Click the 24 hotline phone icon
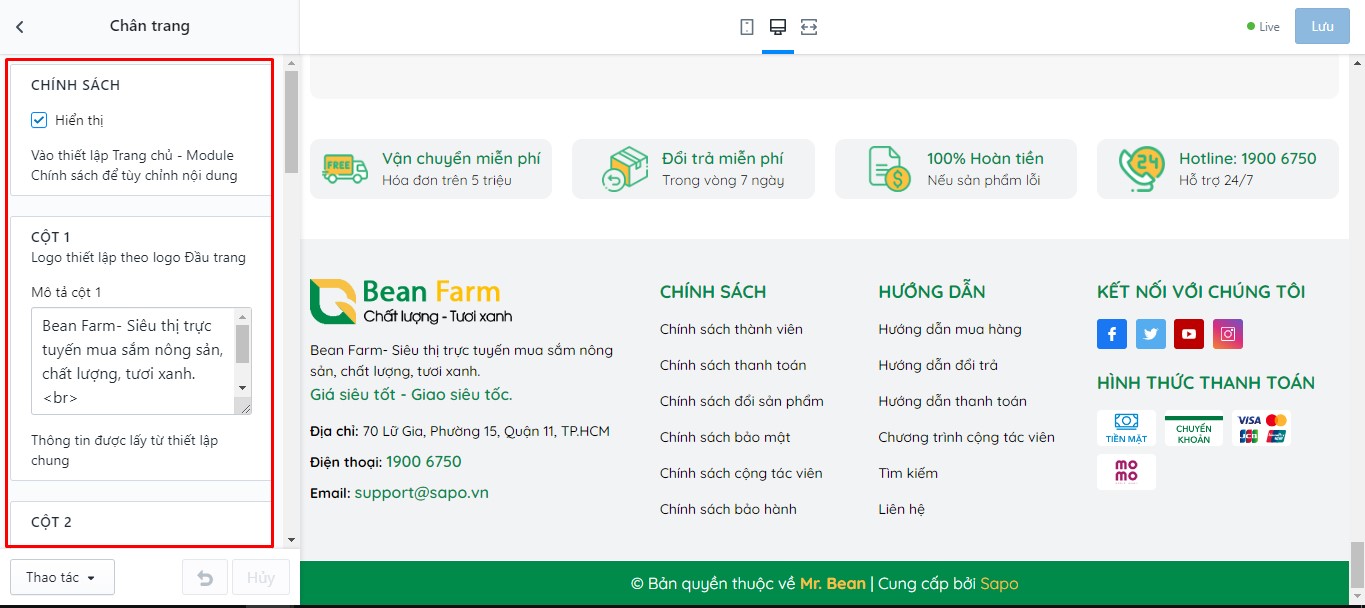 (1143, 169)
